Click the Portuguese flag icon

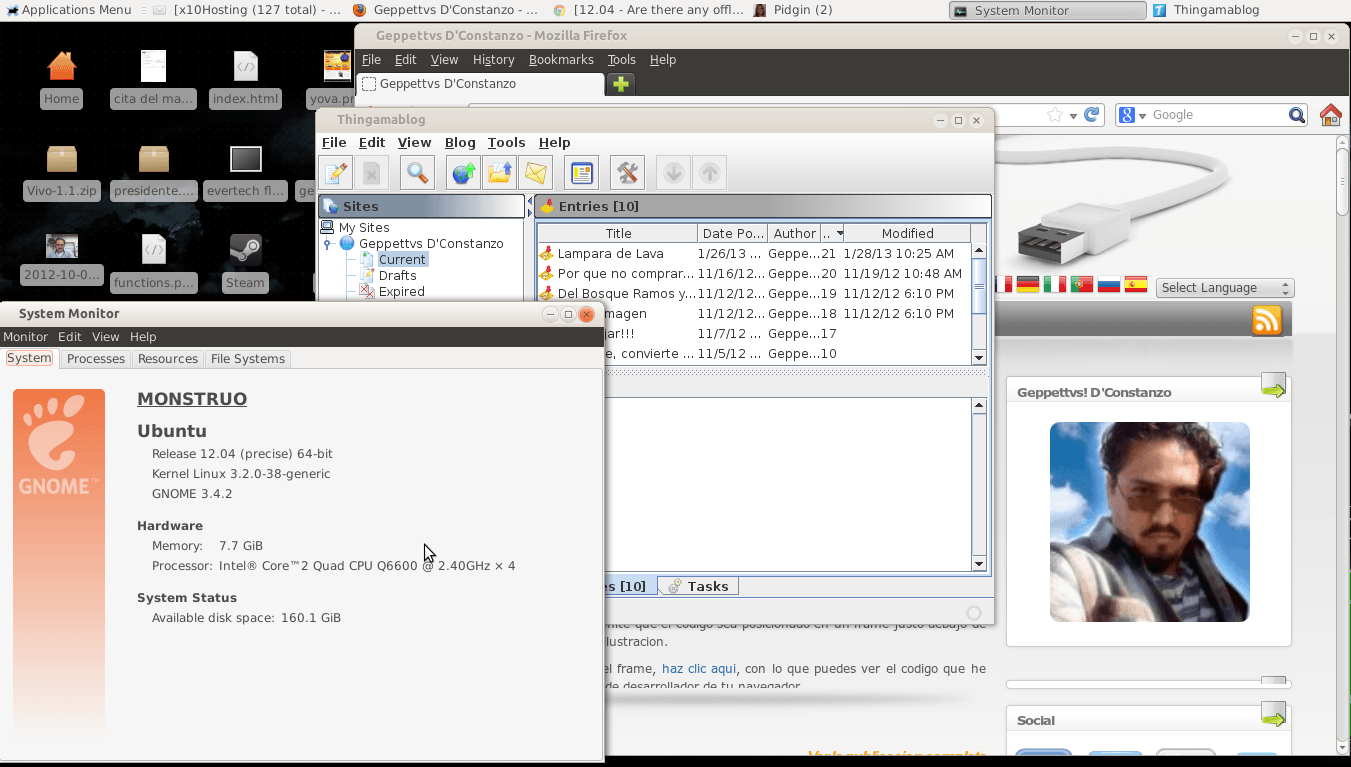[x=1081, y=284]
